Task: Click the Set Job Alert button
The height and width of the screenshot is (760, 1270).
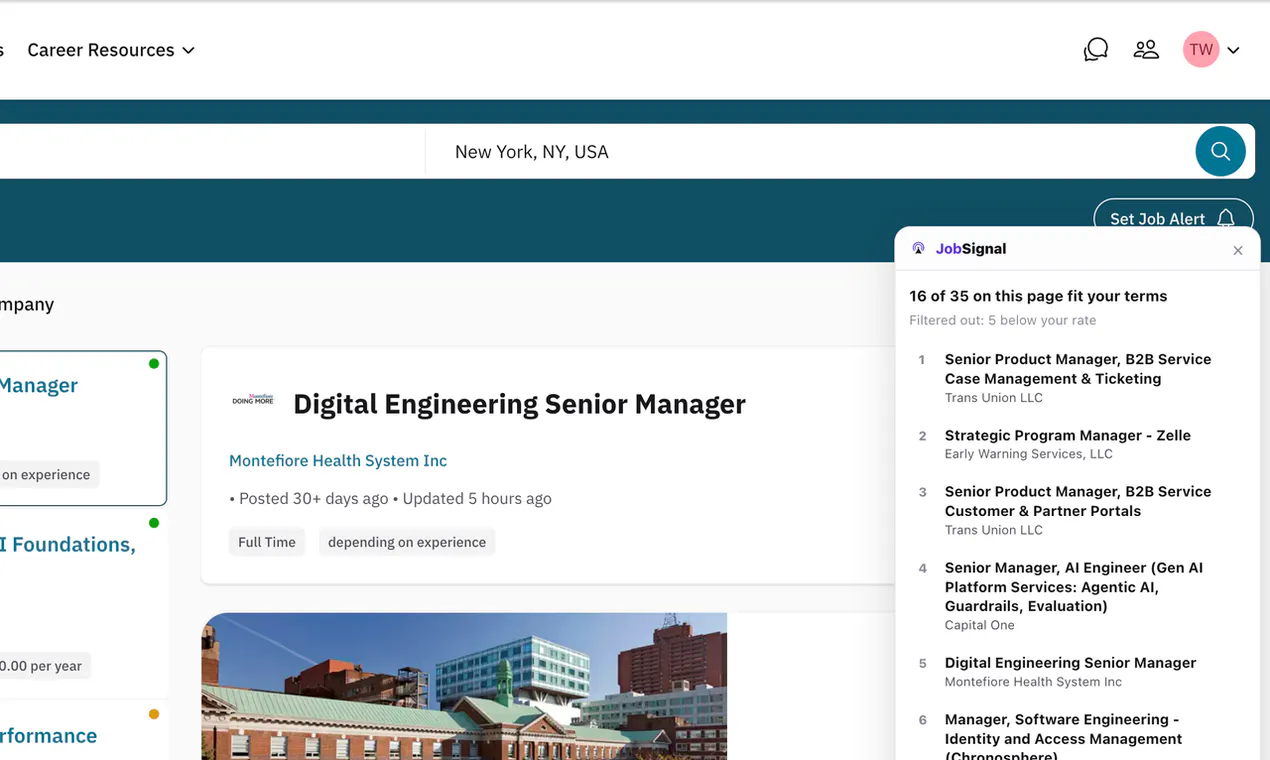Action: point(1173,218)
